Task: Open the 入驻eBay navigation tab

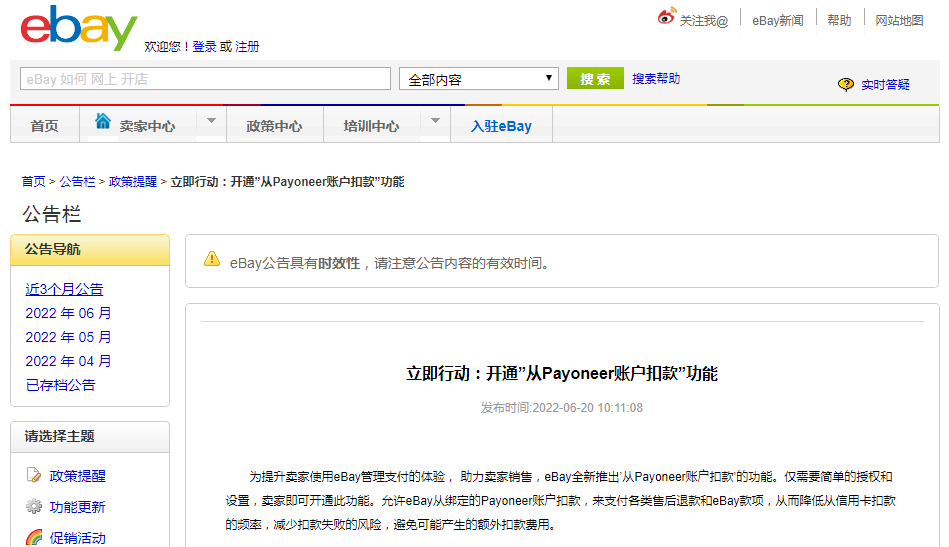Action: [501, 126]
